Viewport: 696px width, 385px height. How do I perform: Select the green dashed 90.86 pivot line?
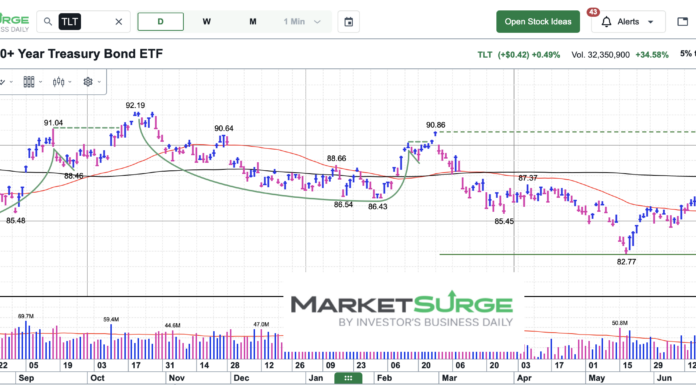567,132
